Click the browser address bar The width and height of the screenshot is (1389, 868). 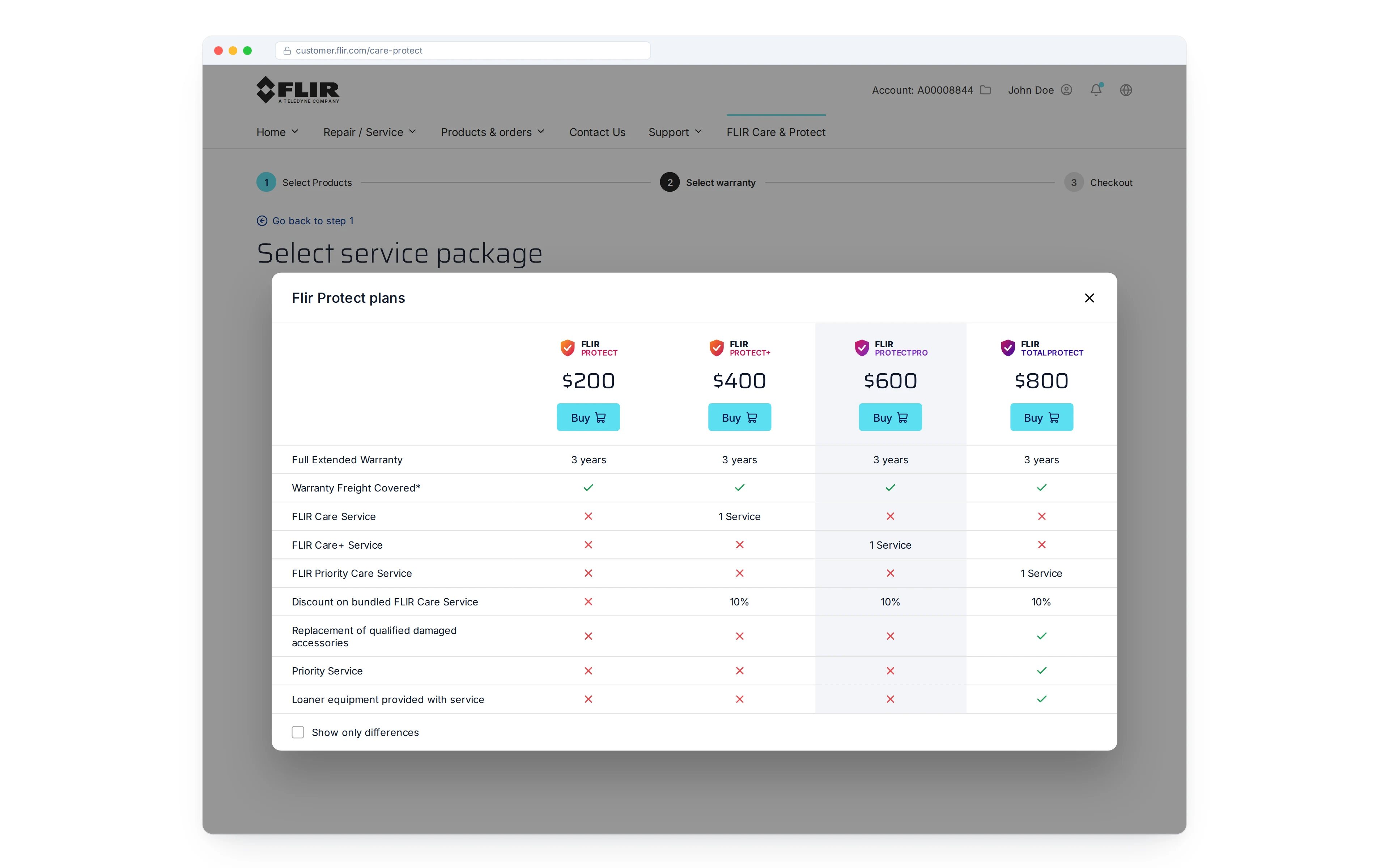point(463,51)
